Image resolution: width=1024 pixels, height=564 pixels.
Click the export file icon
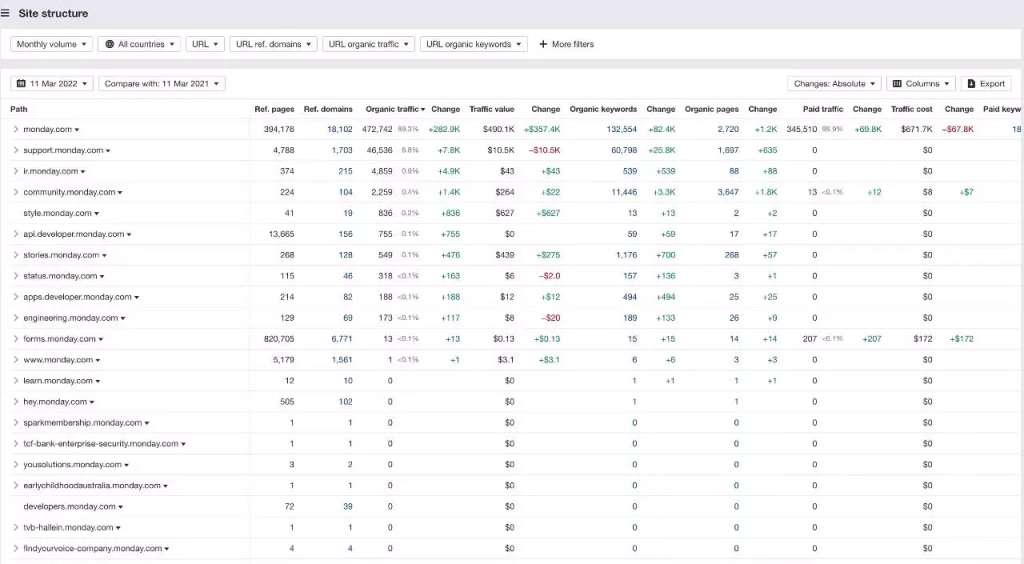coord(971,84)
